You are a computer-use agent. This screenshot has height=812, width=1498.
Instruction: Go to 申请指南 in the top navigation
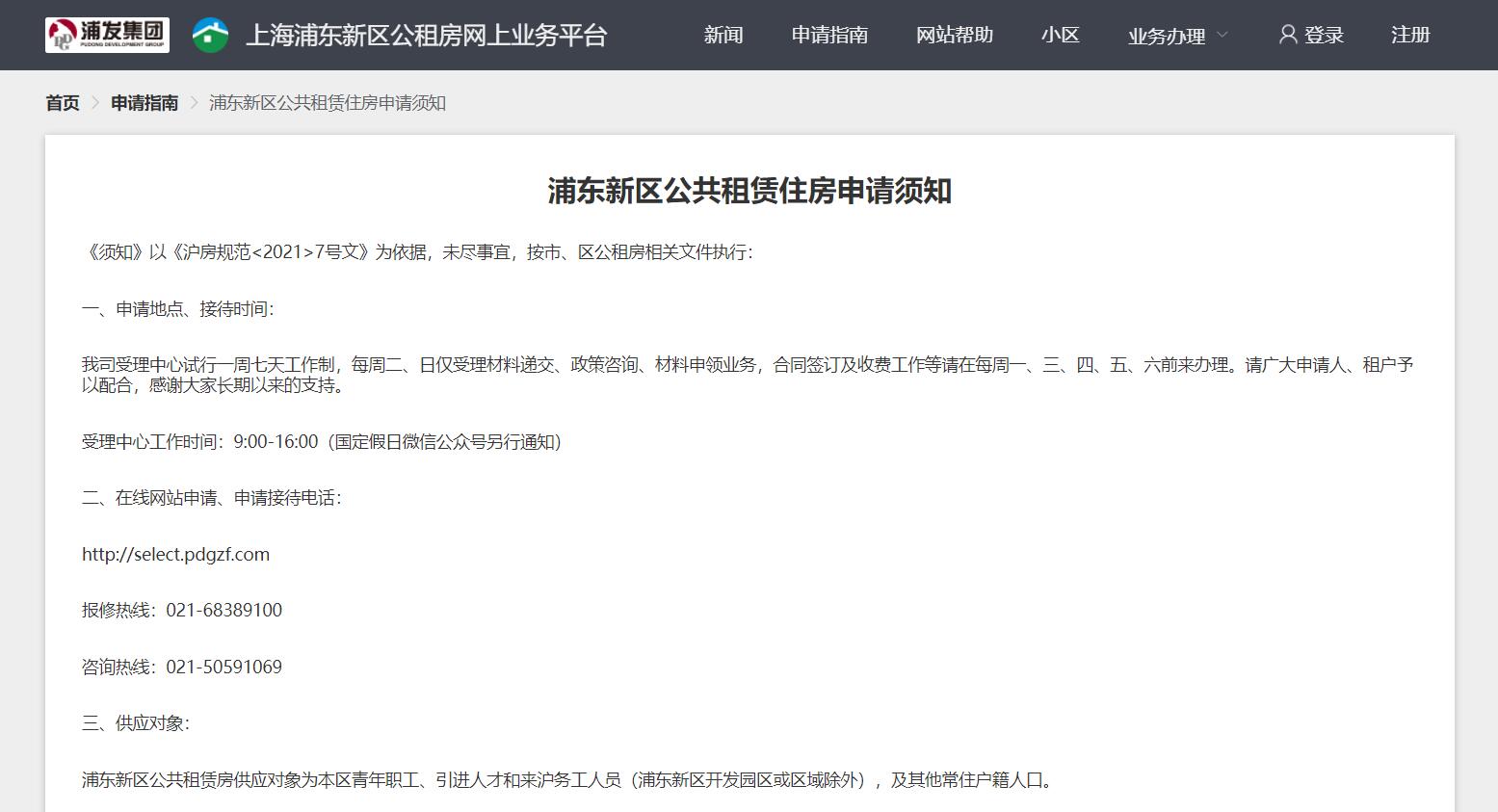[x=828, y=36]
